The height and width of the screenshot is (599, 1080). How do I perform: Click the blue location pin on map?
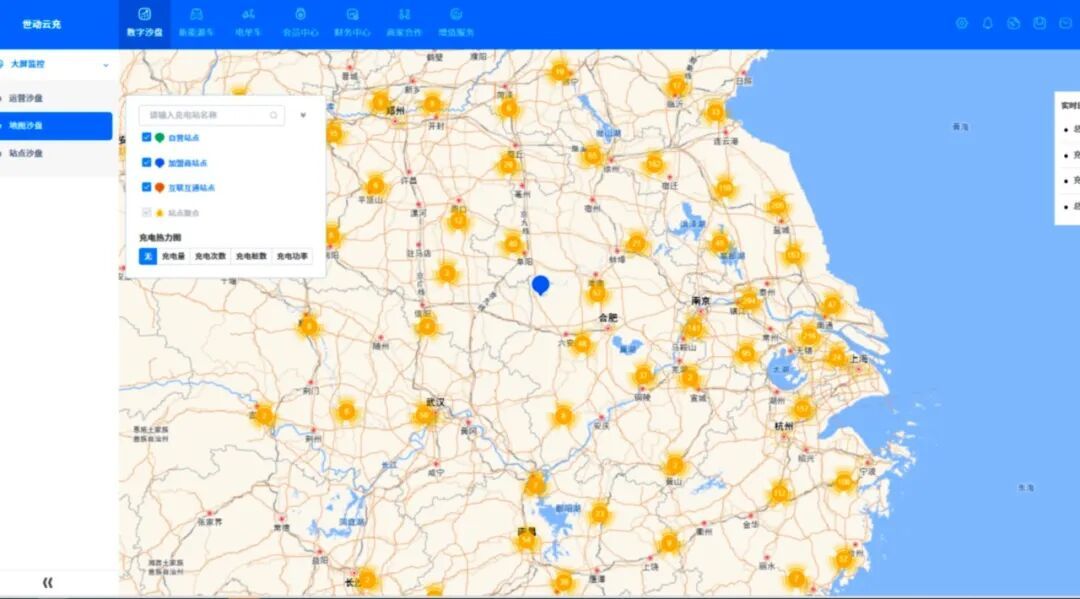pyautogui.click(x=541, y=286)
